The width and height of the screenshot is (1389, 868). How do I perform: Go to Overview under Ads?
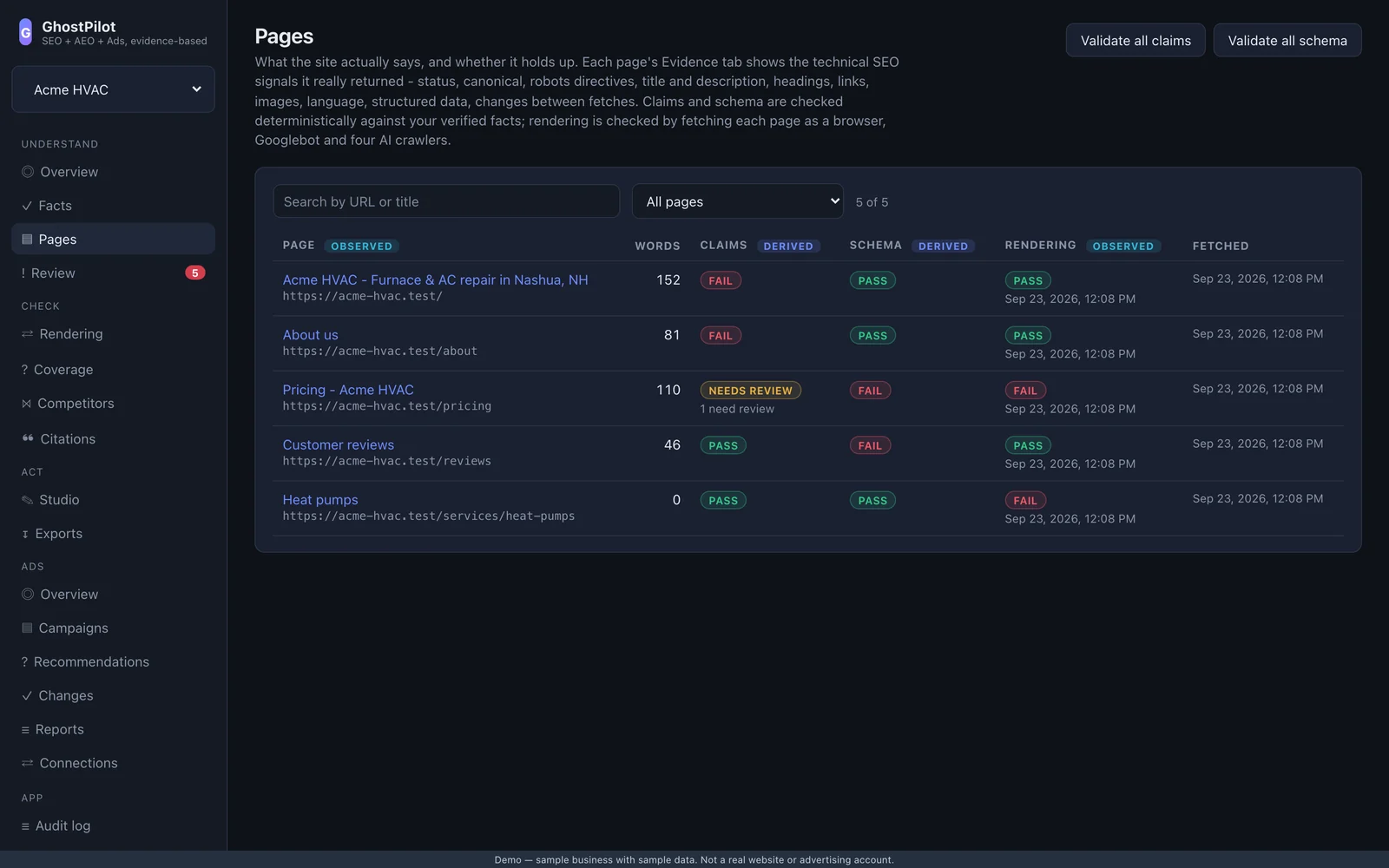113,595
